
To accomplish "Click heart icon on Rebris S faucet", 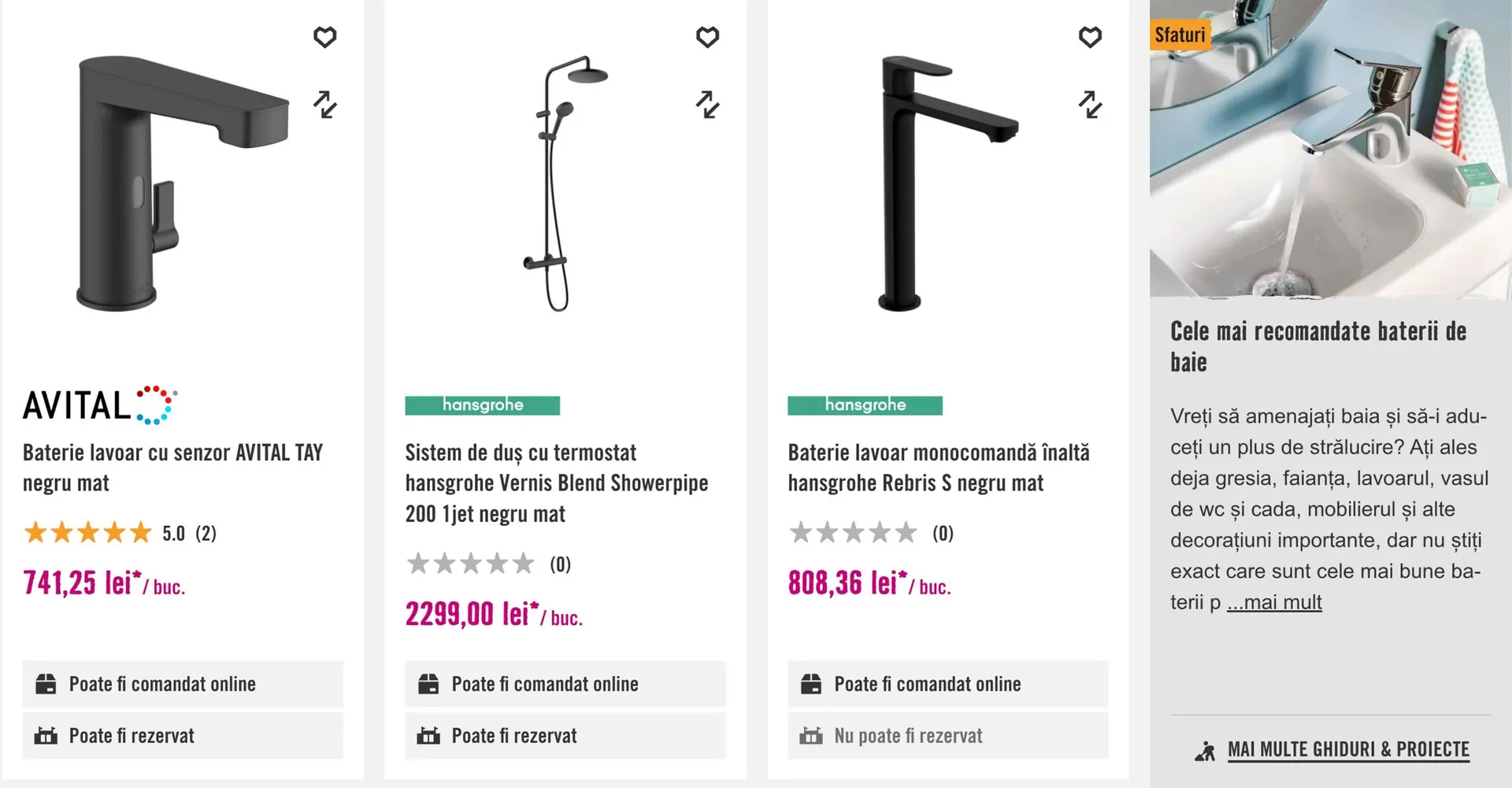I will pyautogui.click(x=1090, y=37).
